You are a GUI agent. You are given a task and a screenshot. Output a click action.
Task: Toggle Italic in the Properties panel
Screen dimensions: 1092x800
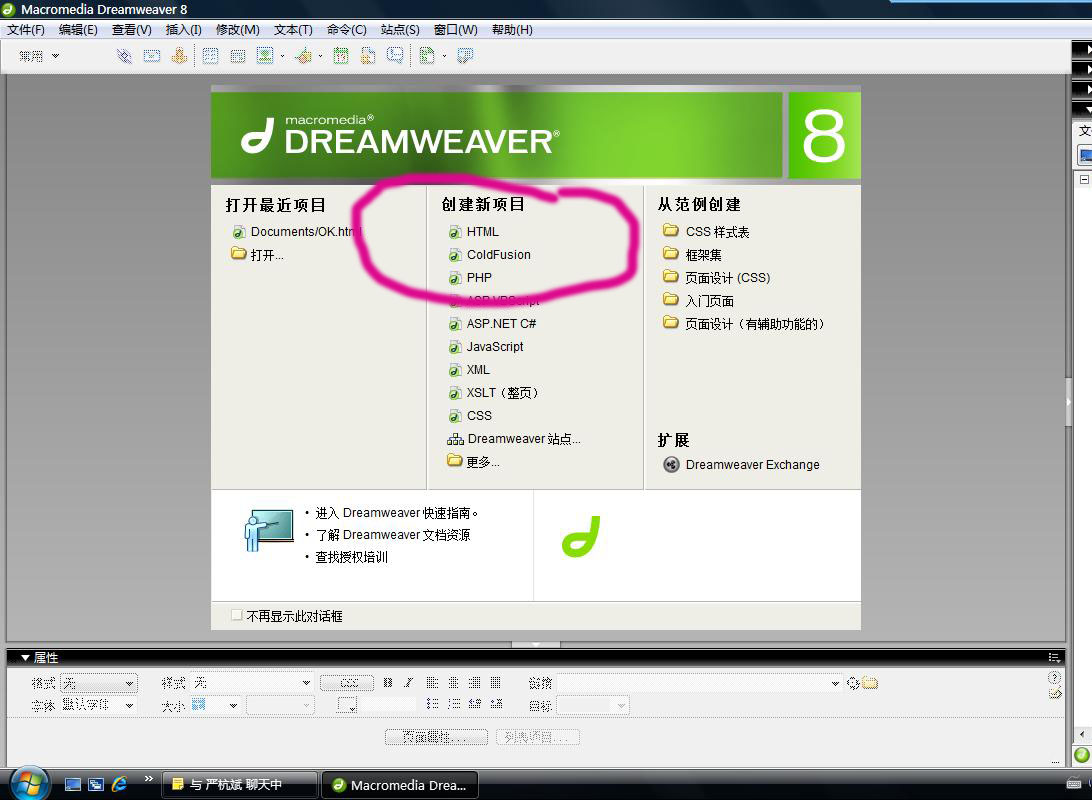(409, 683)
